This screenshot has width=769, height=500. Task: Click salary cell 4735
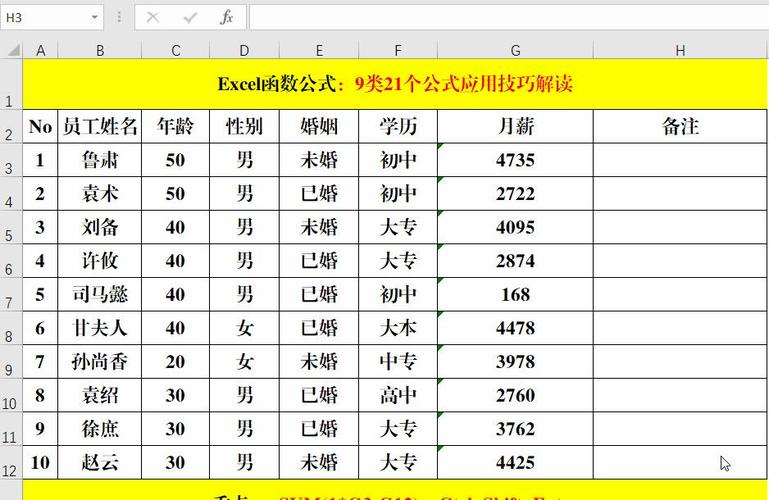coord(515,160)
